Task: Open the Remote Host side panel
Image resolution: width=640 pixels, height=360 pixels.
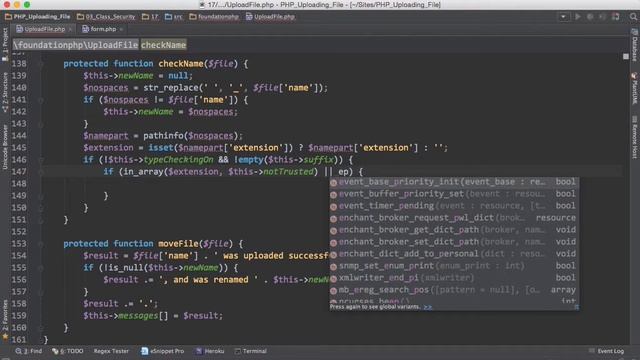Action: tap(635, 137)
